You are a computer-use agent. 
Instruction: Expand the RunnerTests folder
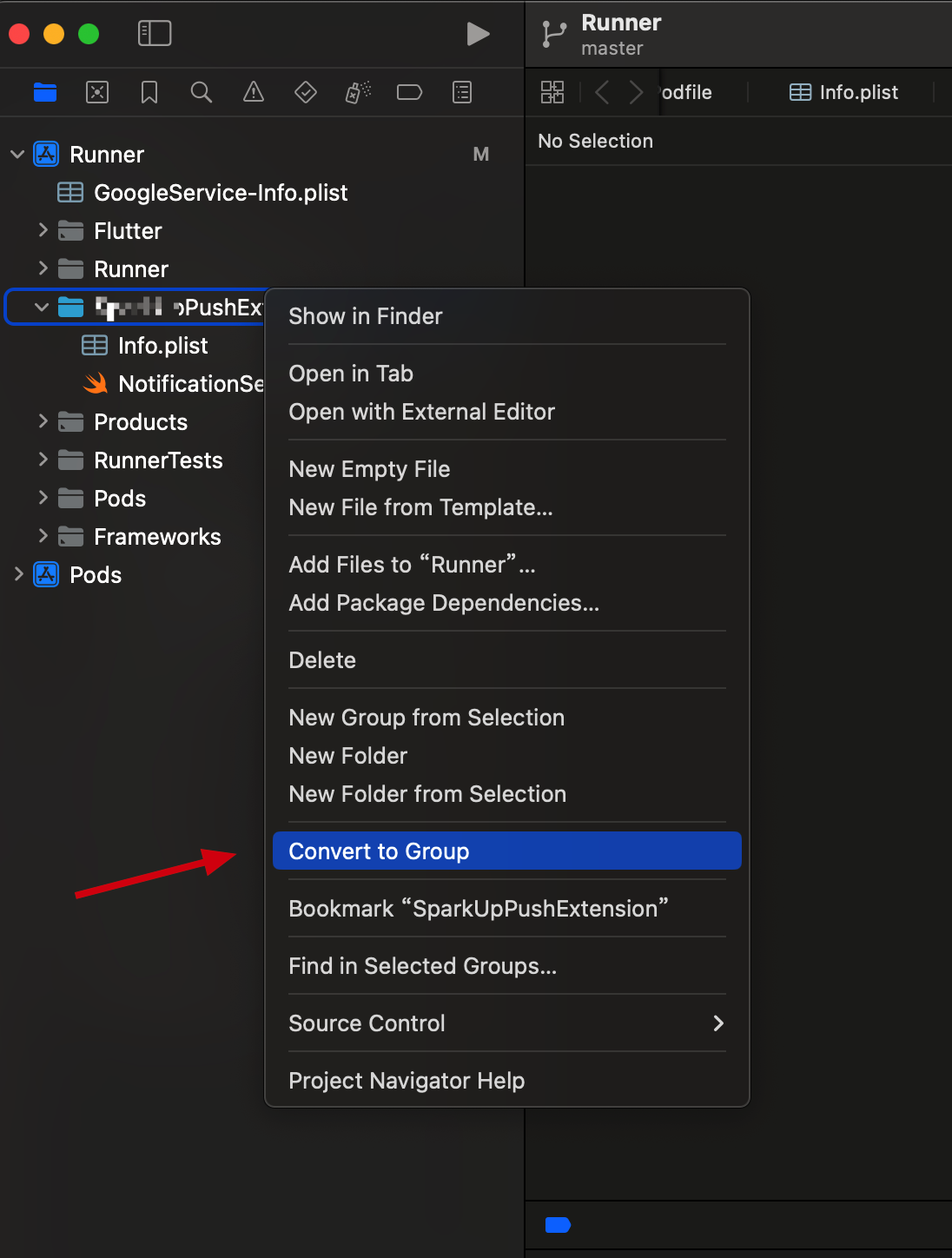(x=43, y=460)
